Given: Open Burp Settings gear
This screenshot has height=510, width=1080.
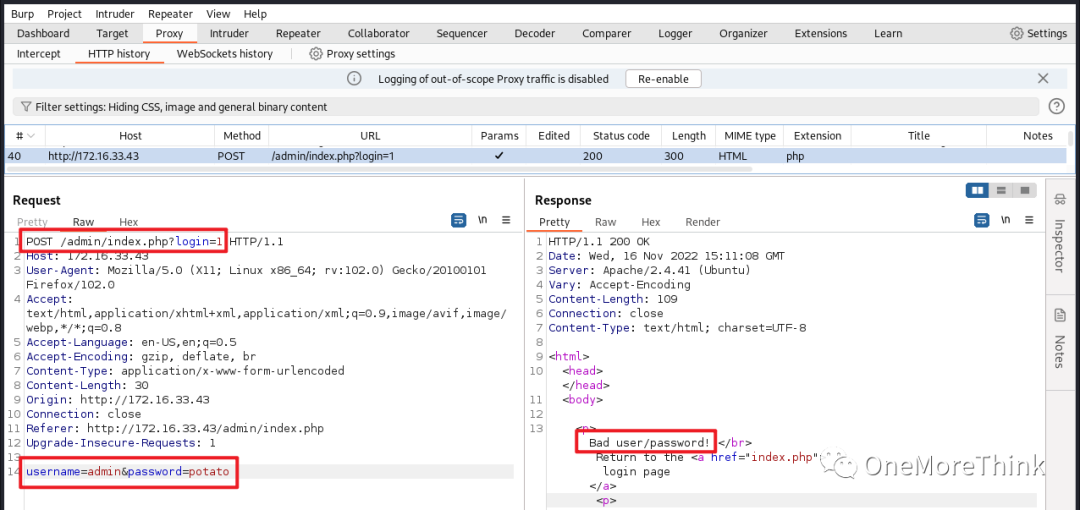Looking at the screenshot, I should (x=1038, y=33).
